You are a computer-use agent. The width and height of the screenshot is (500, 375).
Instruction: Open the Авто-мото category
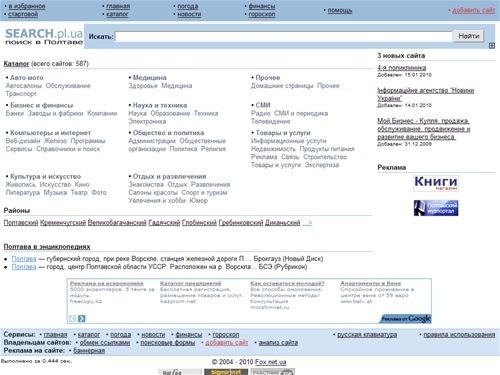point(27,78)
